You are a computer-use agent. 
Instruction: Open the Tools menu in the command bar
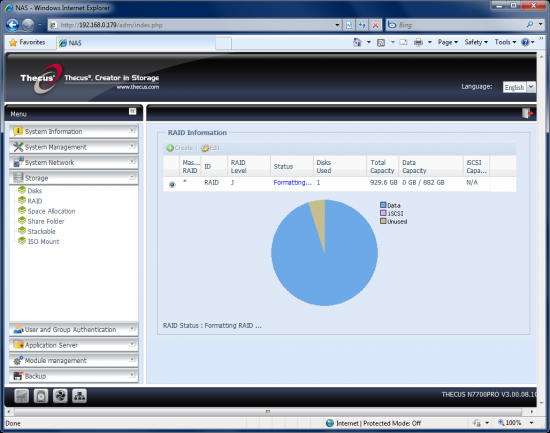pyautogui.click(x=505, y=42)
